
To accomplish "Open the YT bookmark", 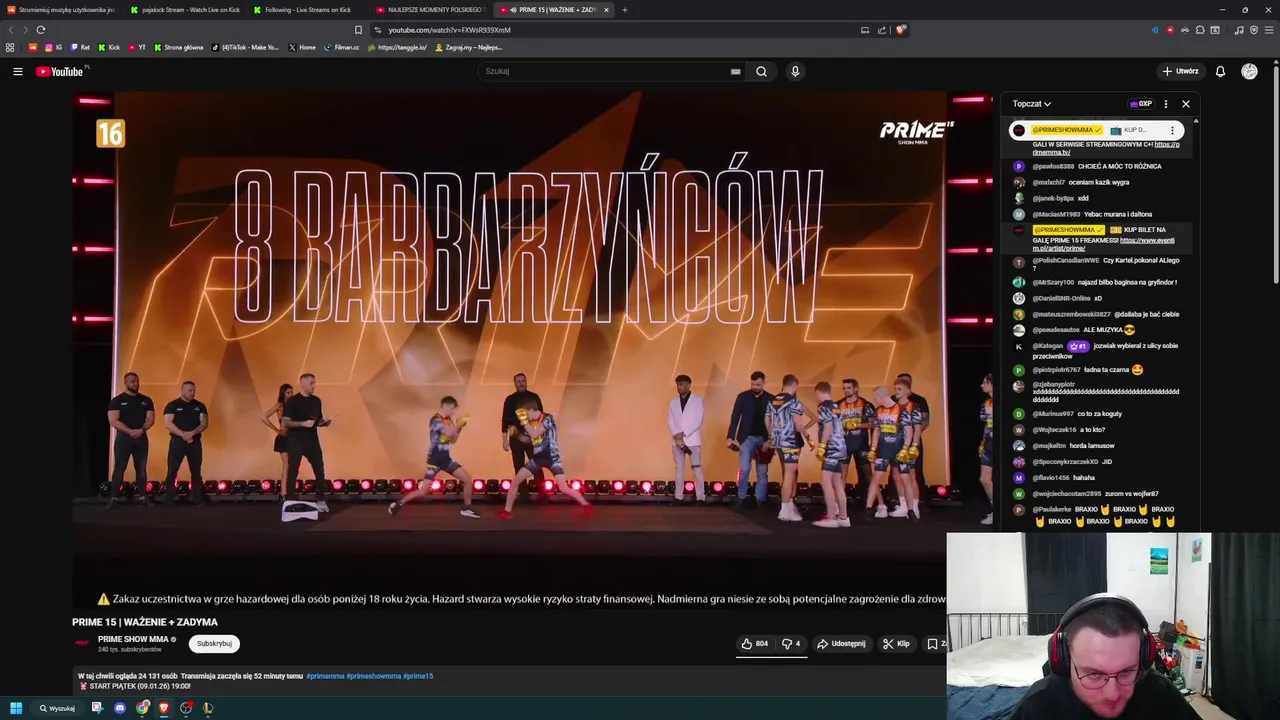I will 137,47.
